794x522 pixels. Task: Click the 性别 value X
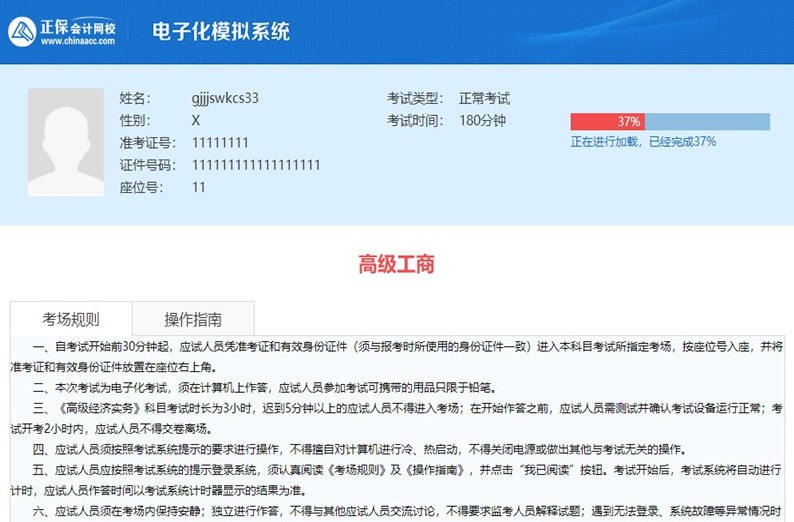pos(196,120)
